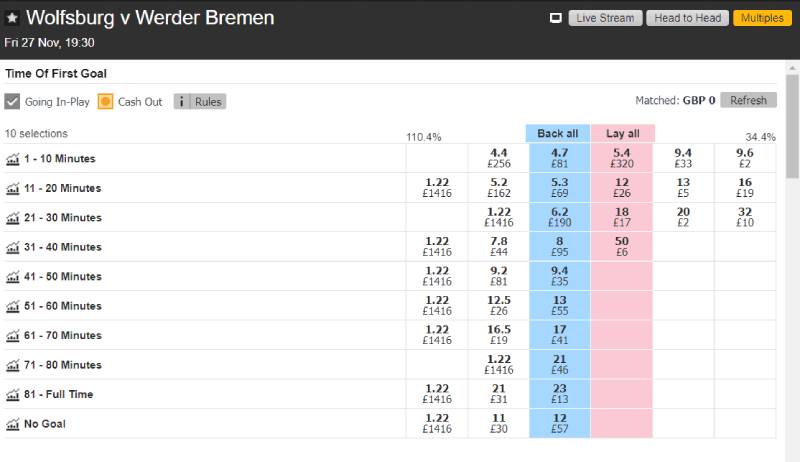
Task: Click the live video screen icon
Action: pos(556,18)
